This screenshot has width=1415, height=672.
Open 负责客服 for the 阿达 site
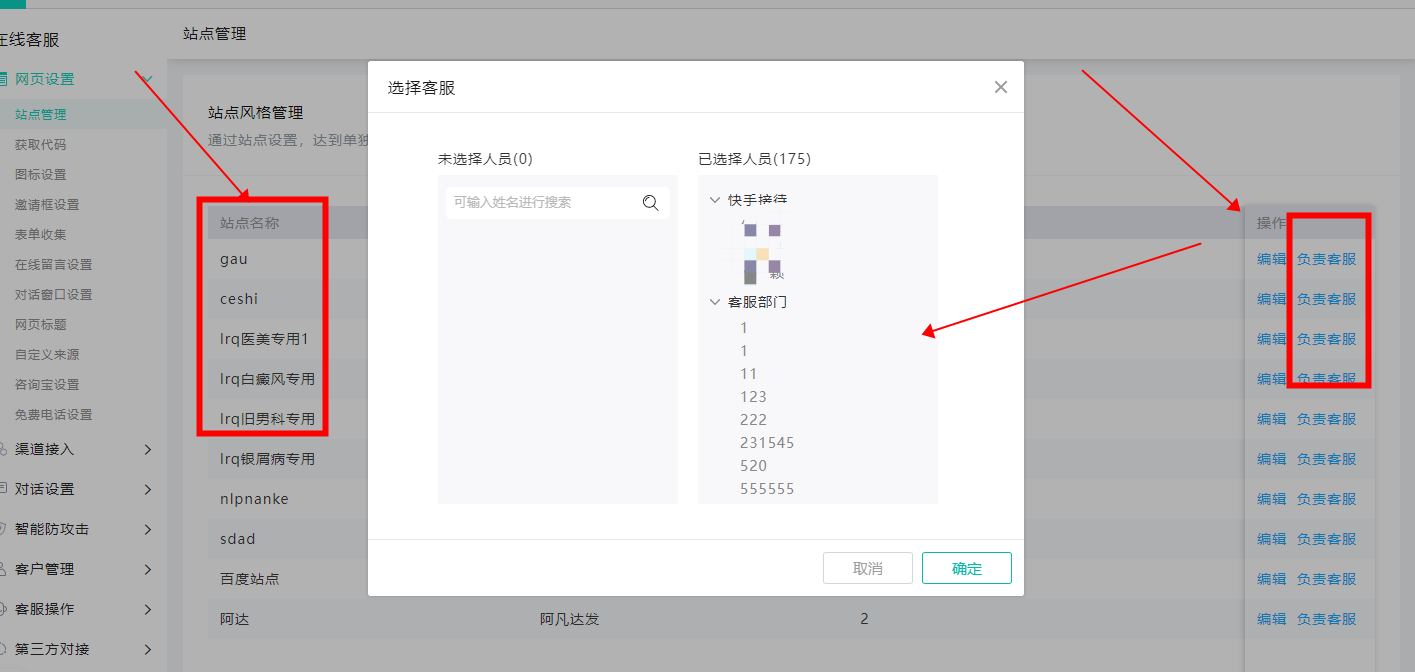1326,619
